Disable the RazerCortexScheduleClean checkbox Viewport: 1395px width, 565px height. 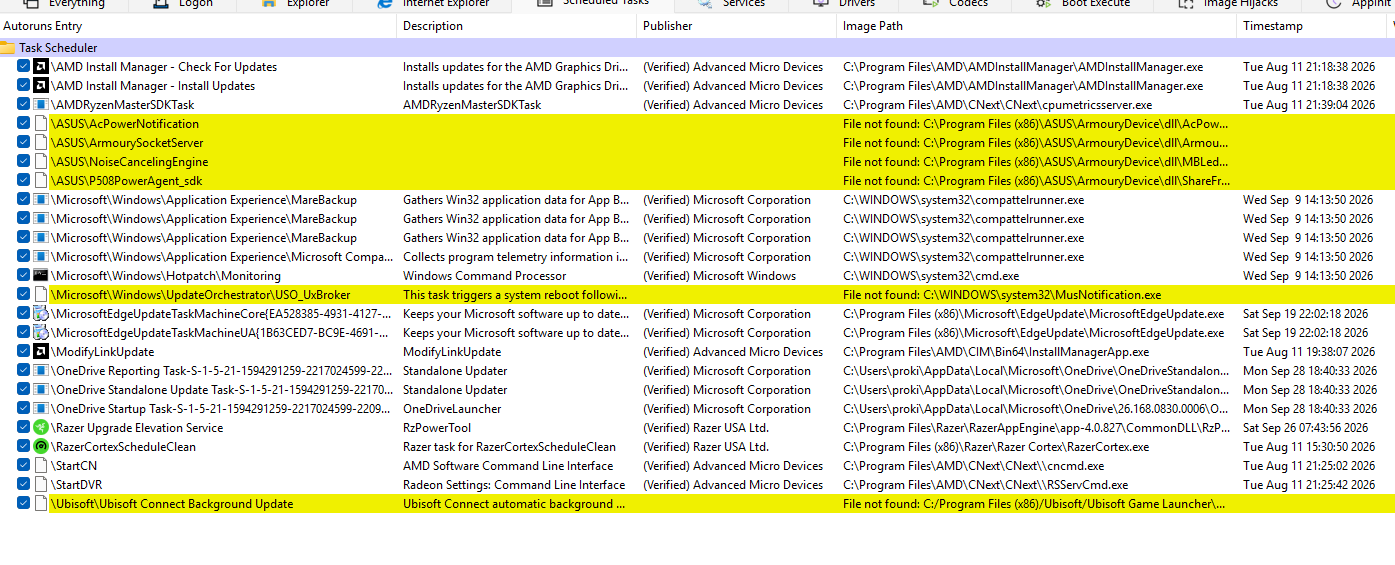[24, 447]
